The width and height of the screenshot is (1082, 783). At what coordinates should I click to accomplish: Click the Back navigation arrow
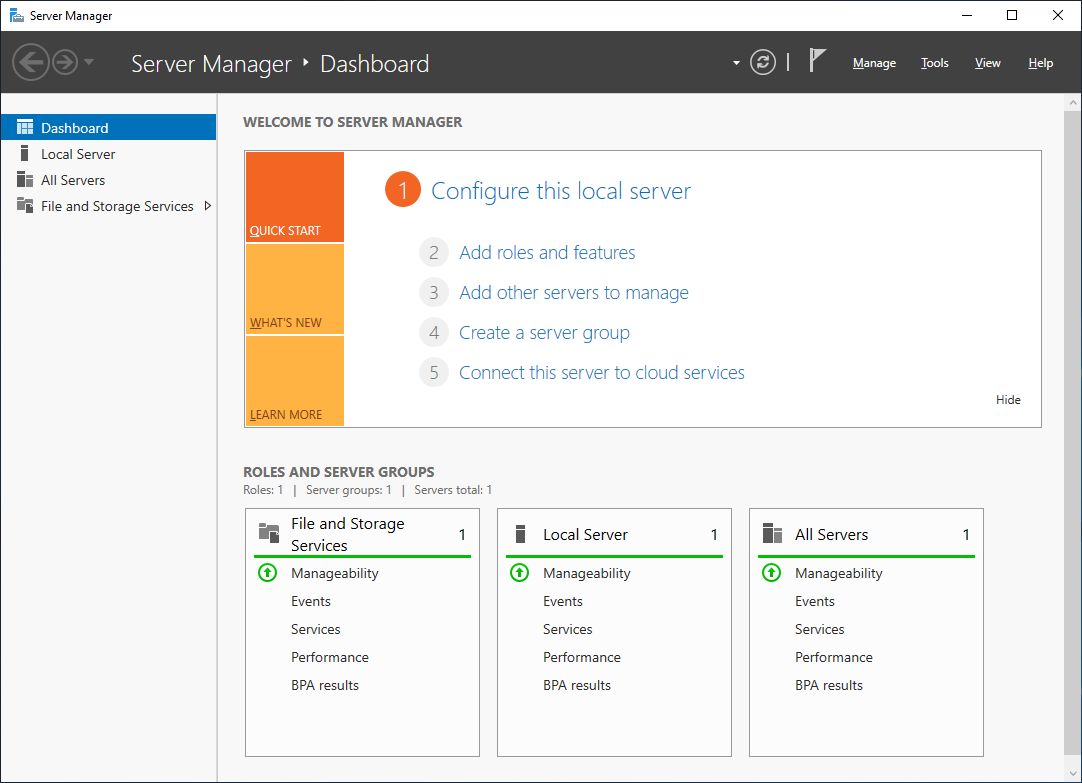[x=31, y=63]
